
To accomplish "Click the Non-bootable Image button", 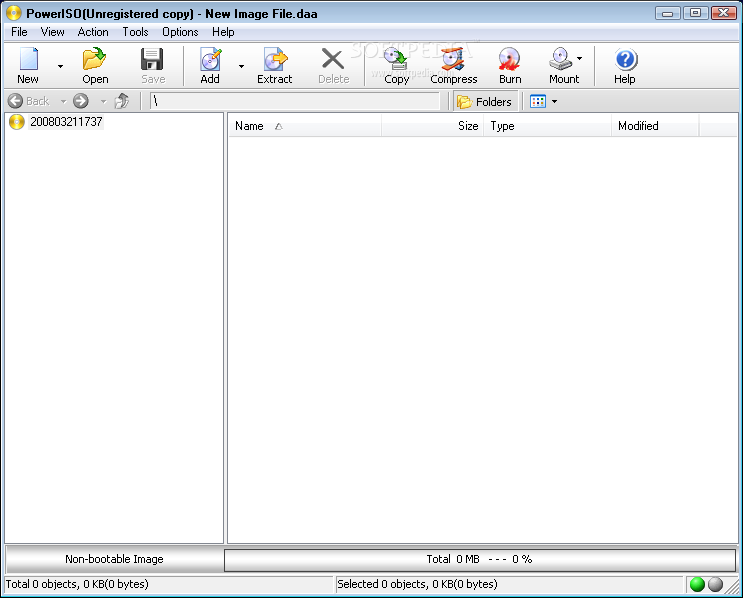I will (114, 559).
